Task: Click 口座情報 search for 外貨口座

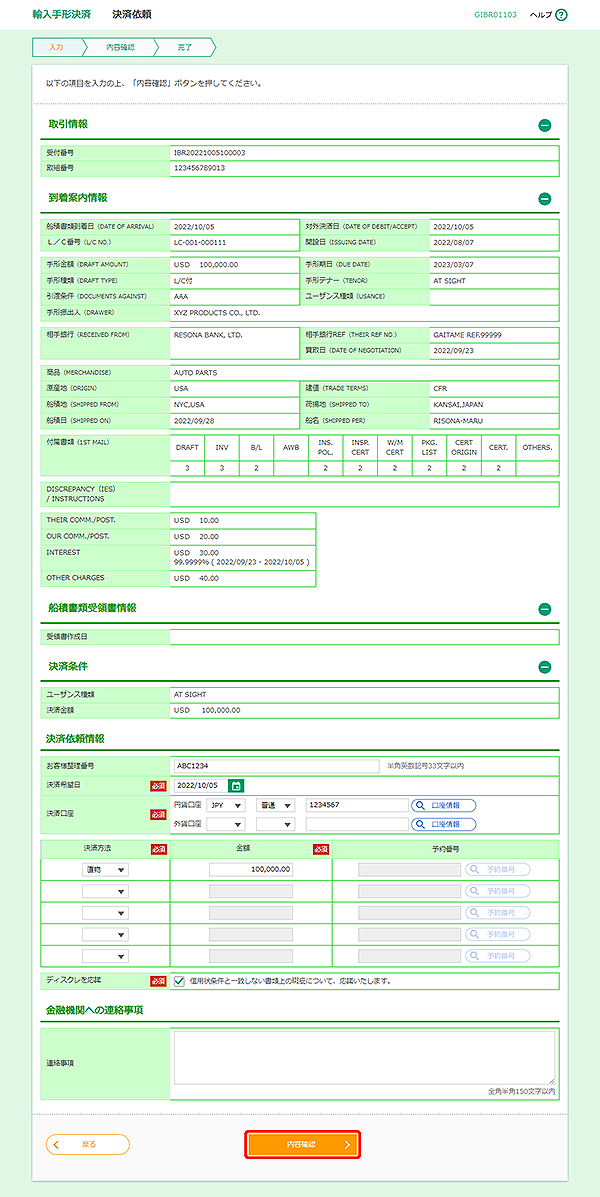Action: [x=444, y=824]
